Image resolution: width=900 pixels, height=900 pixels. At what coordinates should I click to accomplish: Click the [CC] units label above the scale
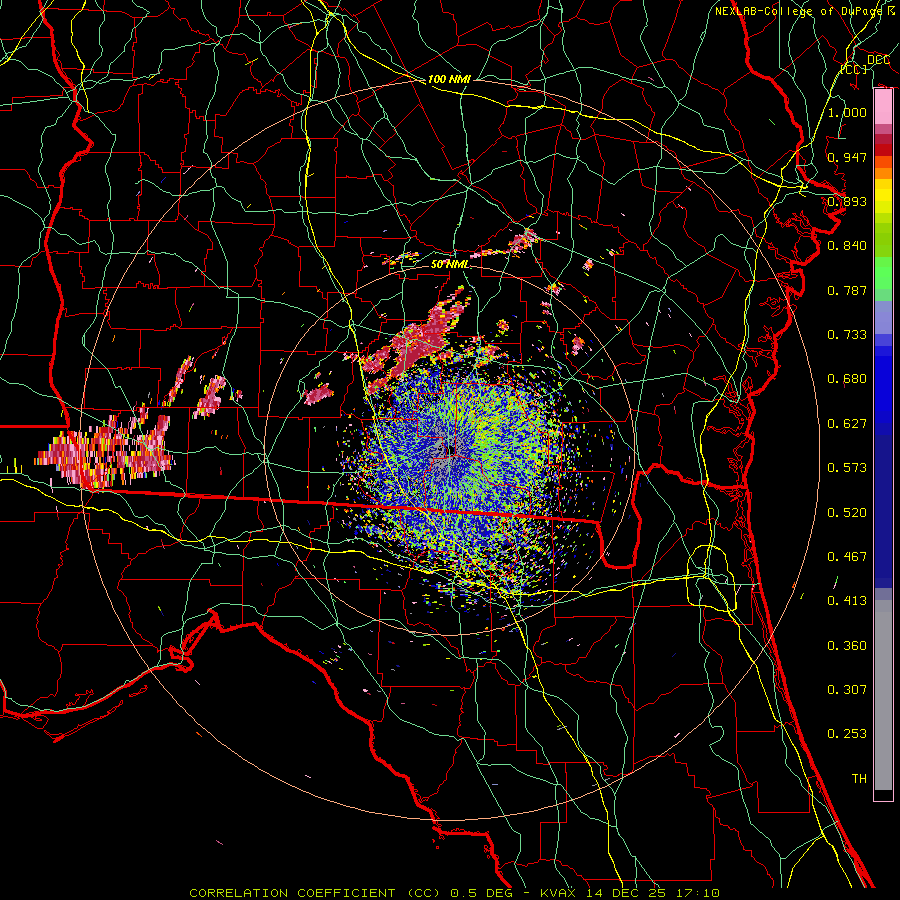[x=854, y=69]
